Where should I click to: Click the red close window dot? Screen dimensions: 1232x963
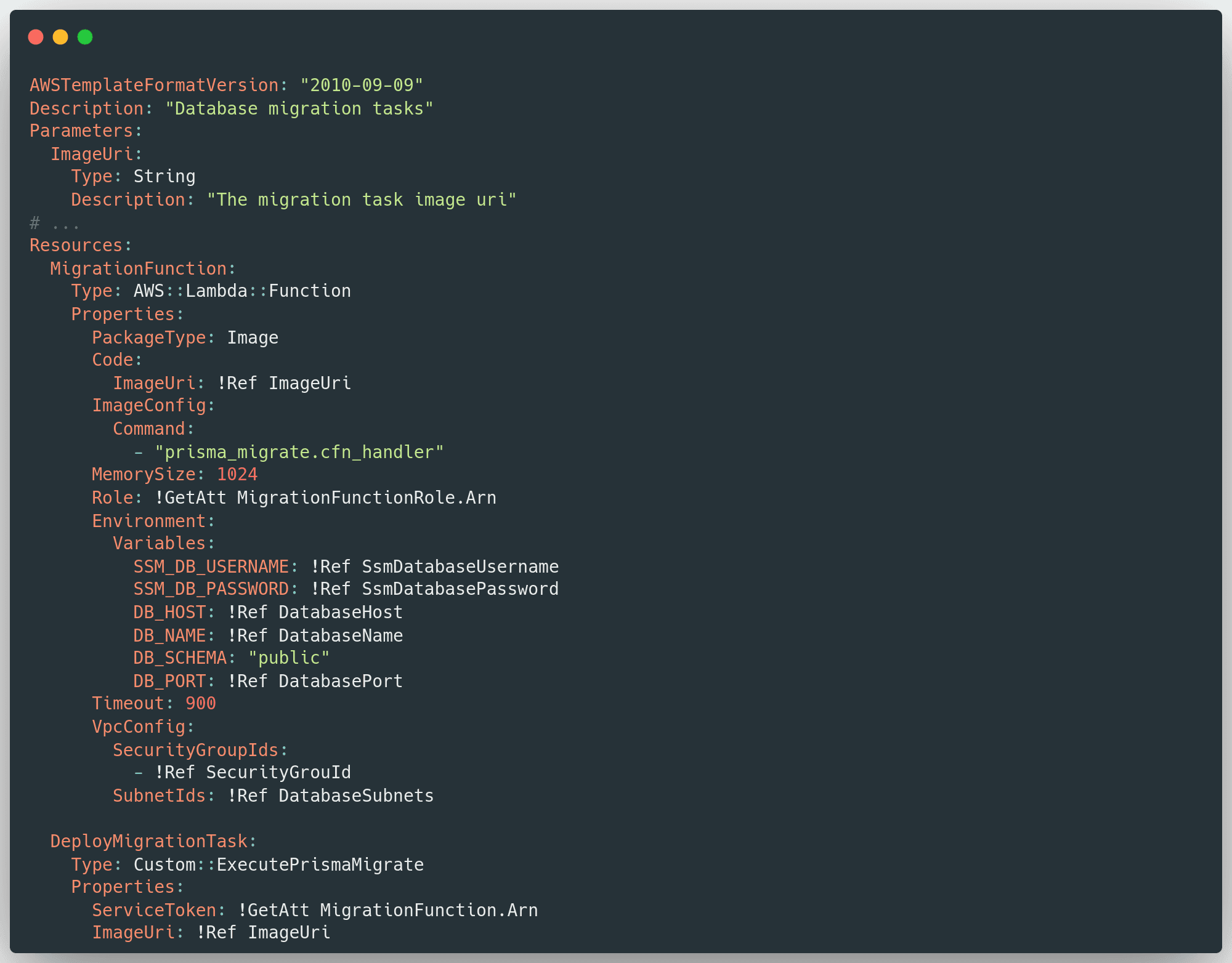pyautogui.click(x=36, y=38)
